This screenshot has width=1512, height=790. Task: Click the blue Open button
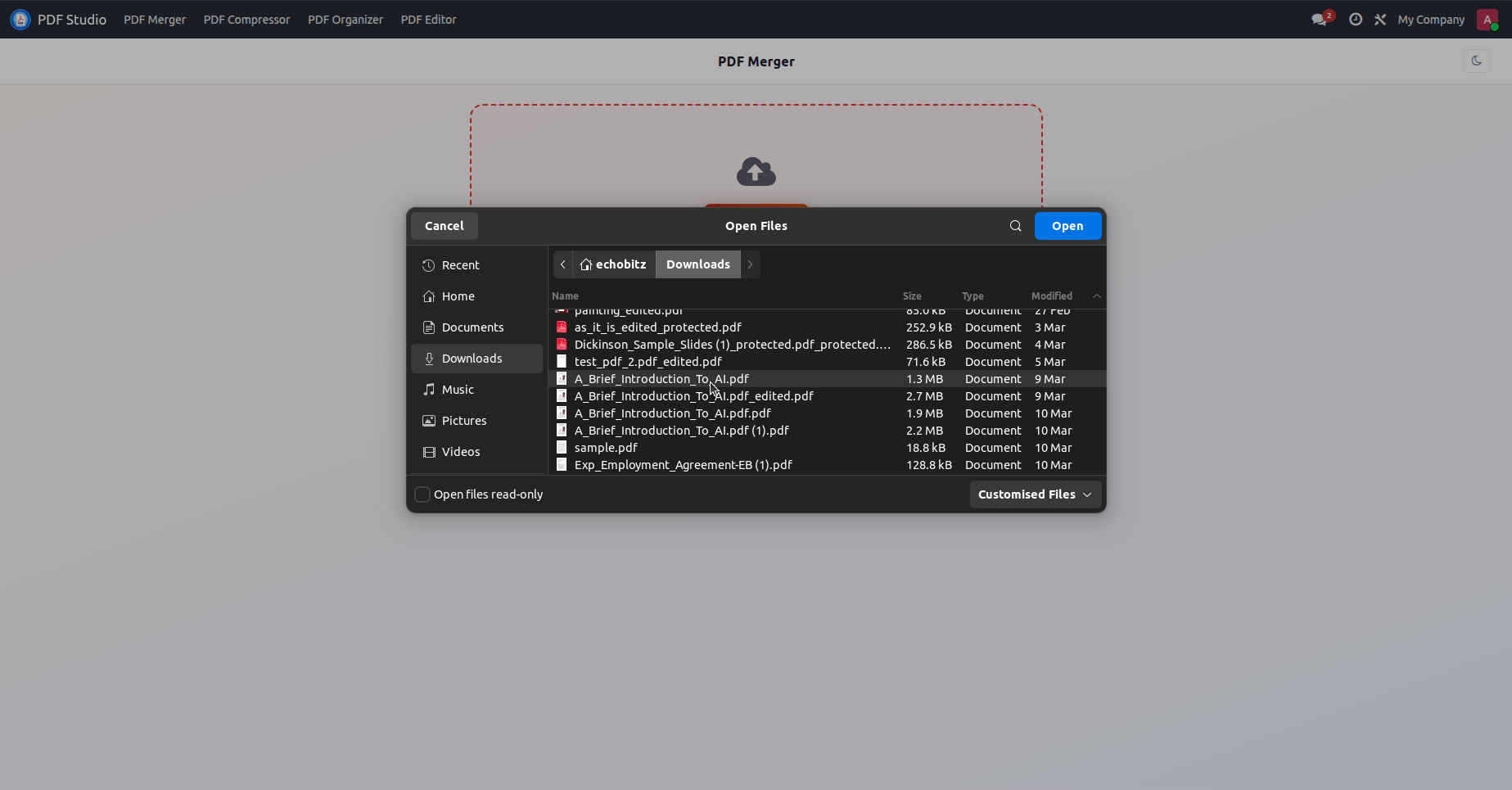[1067, 226]
